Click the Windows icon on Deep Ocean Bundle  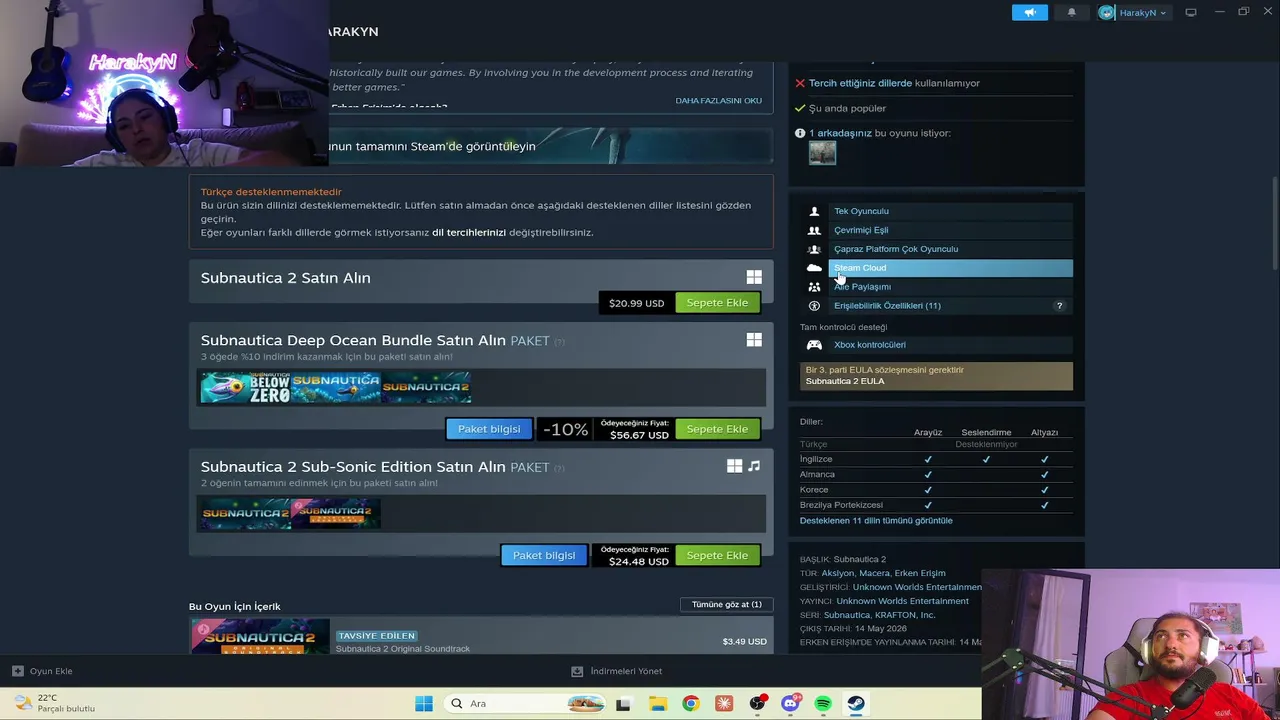coord(754,340)
